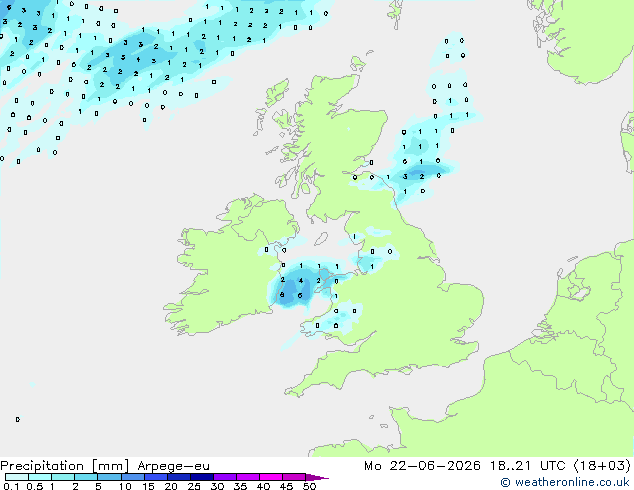This screenshot has width=634, height=490.
Task: Click the '15' legend scale label
Action: point(148,486)
